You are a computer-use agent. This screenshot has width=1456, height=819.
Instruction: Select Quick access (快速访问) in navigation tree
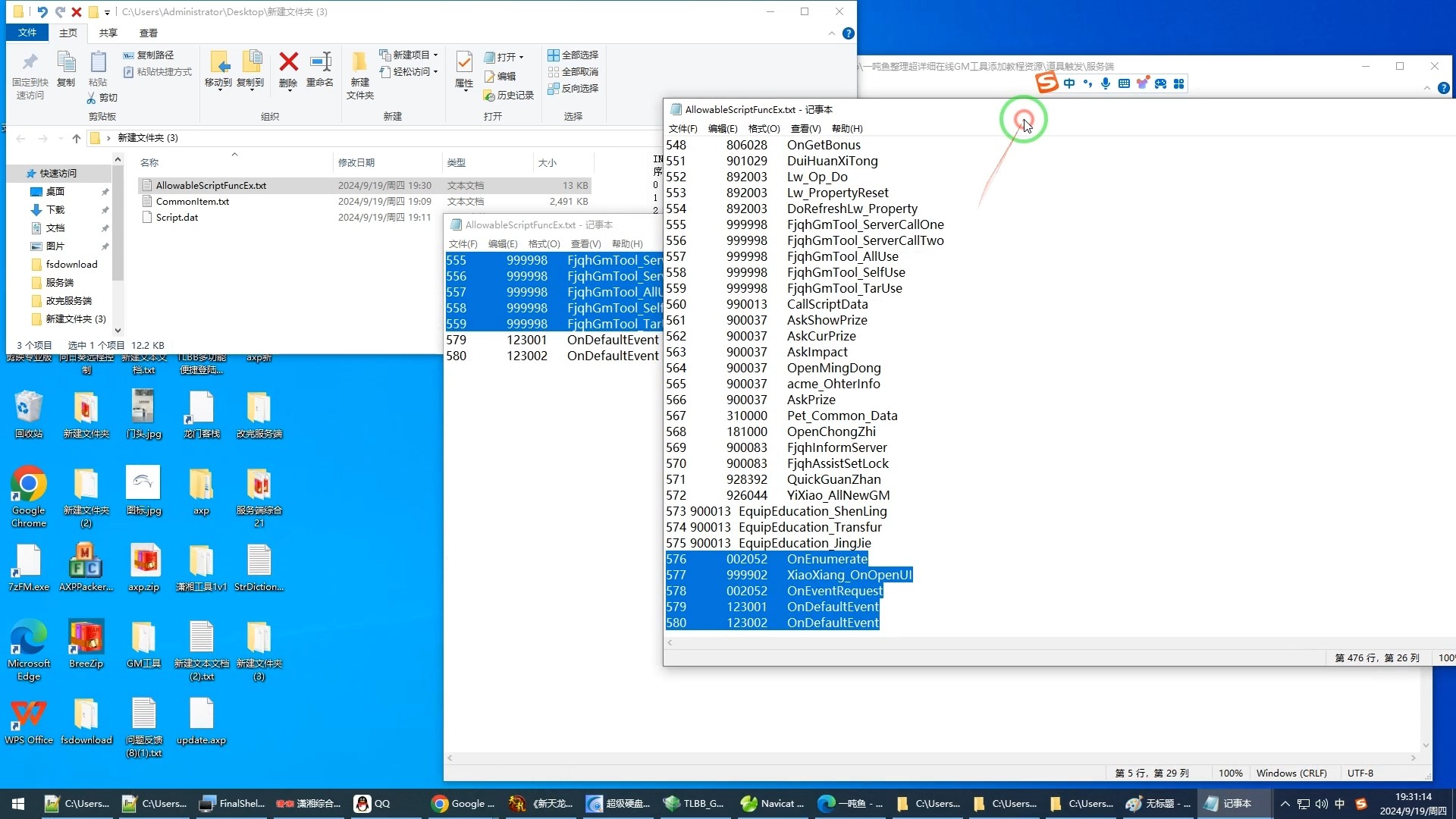58,173
